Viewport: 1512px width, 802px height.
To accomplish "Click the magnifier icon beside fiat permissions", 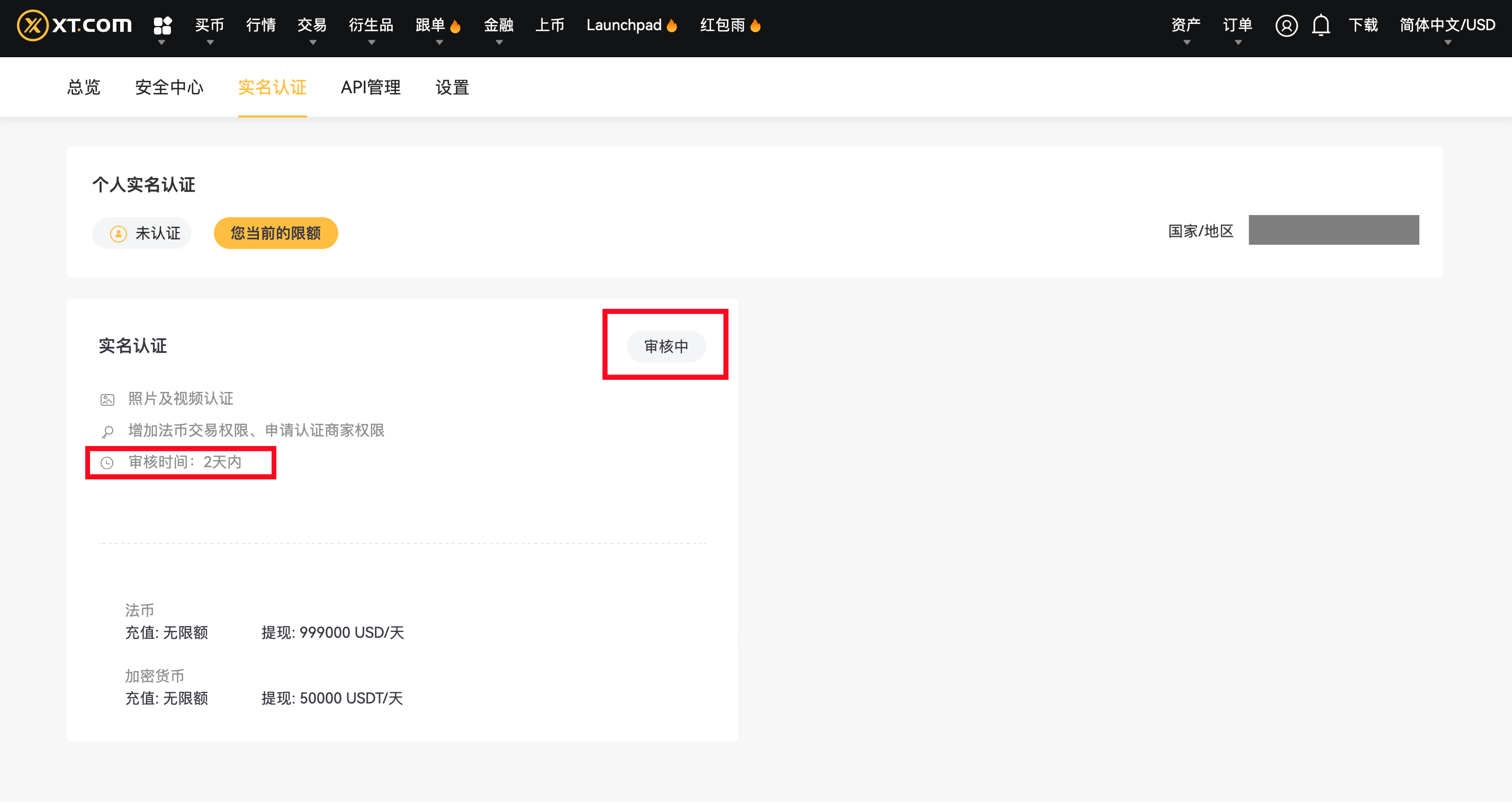I will (x=107, y=432).
